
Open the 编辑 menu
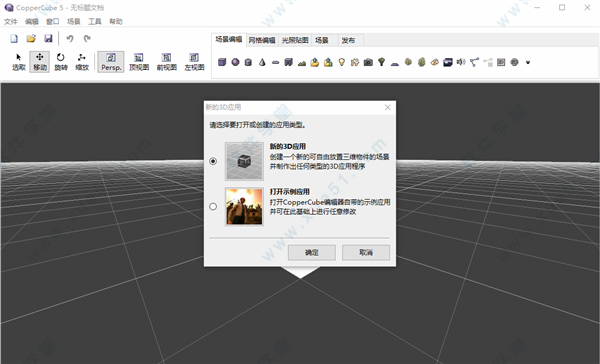click(32, 21)
